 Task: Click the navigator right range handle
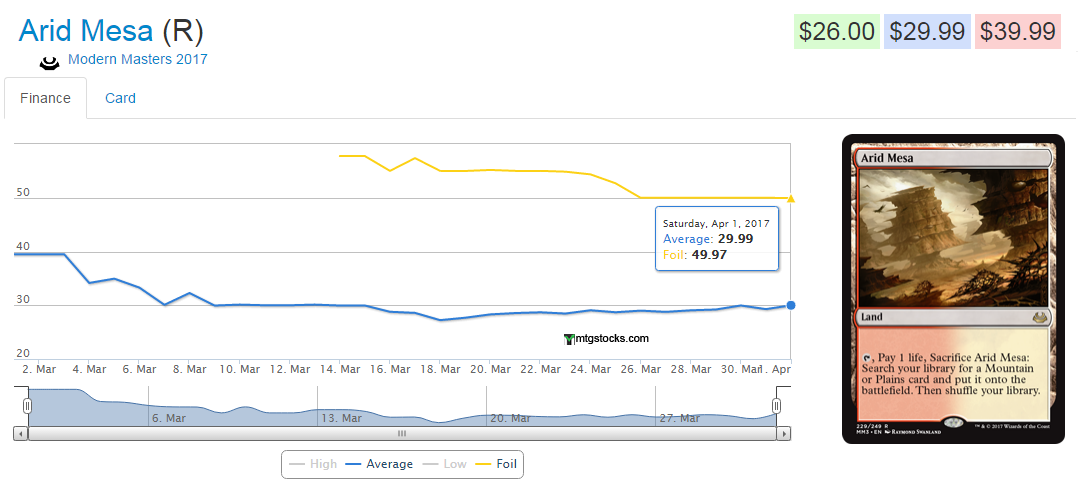(x=776, y=405)
